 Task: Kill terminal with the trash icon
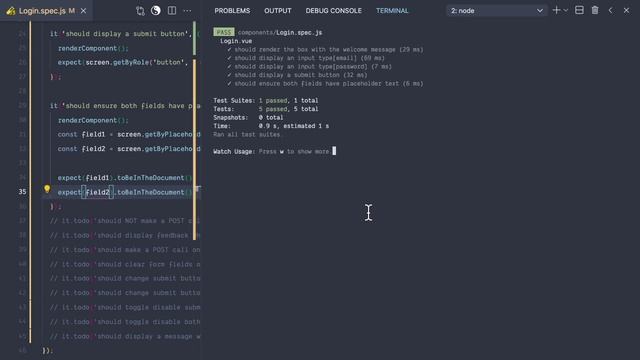tap(595, 11)
